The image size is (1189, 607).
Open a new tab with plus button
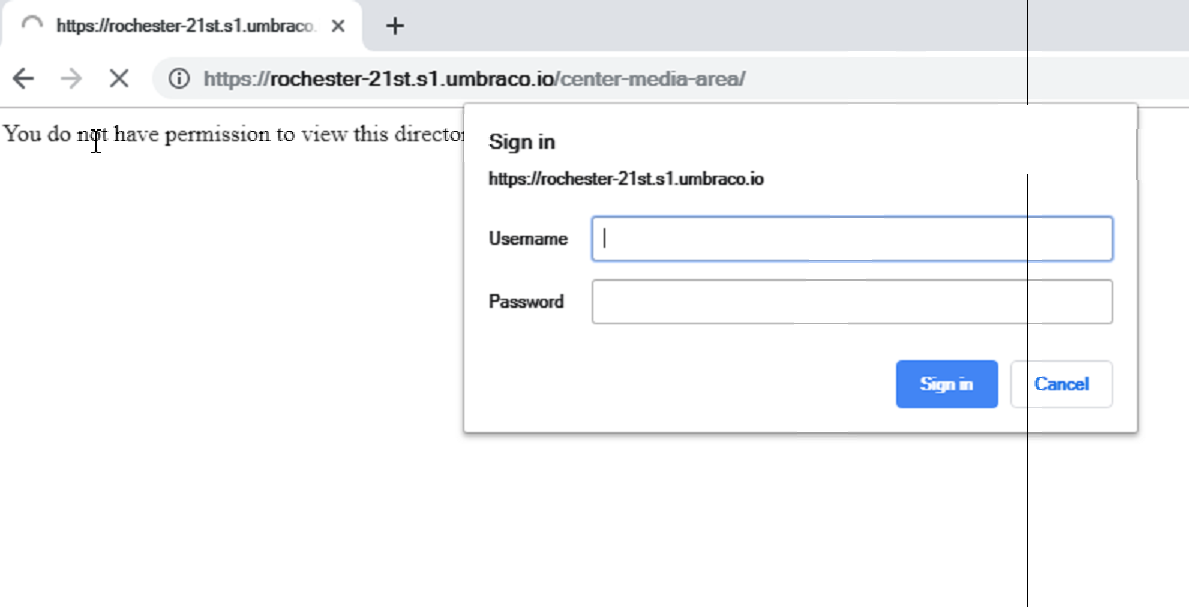pyautogui.click(x=395, y=26)
